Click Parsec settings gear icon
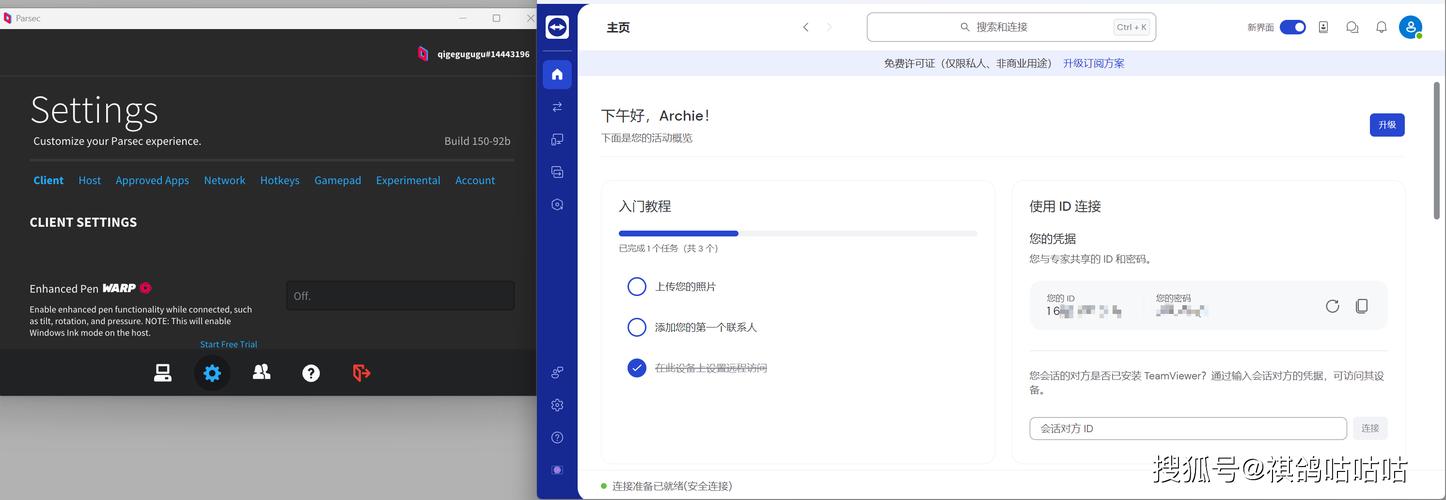The width and height of the screenshot is (1446, 500). [212, 373]
